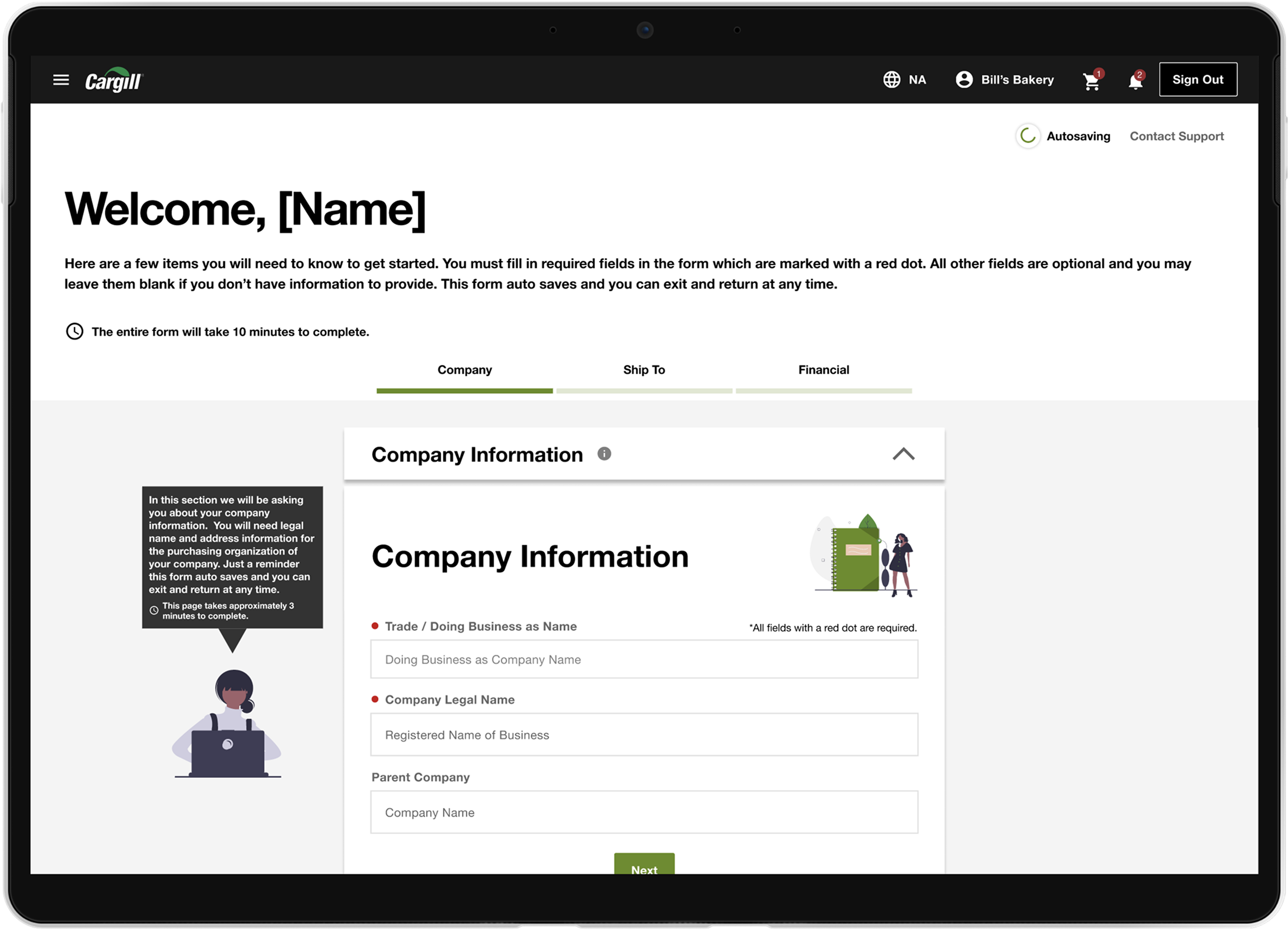Screen dimensions: 1288x931
Task: Click the woman with laptop illustration
Action: [227, 724]
